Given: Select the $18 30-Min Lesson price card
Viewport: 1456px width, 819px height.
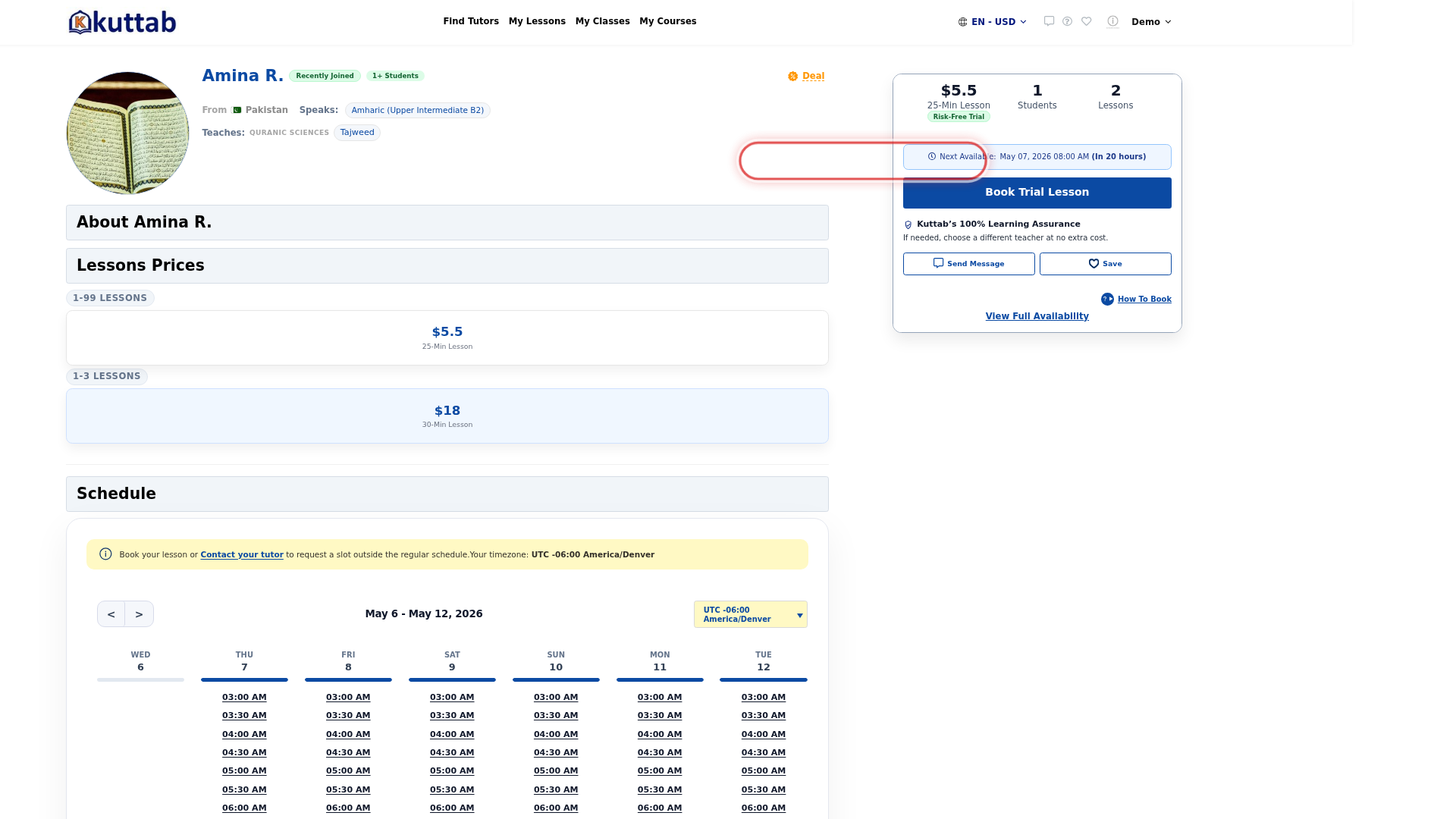Looking at the screenshot, I should 447,416.
